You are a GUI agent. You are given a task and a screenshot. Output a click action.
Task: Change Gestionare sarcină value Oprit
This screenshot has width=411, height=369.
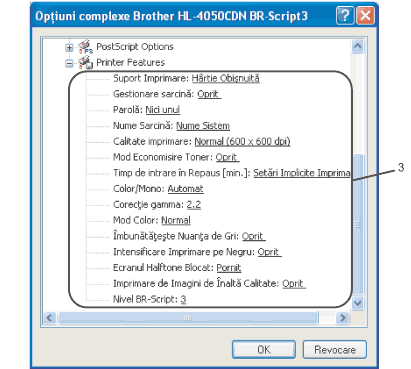point(209,94)
